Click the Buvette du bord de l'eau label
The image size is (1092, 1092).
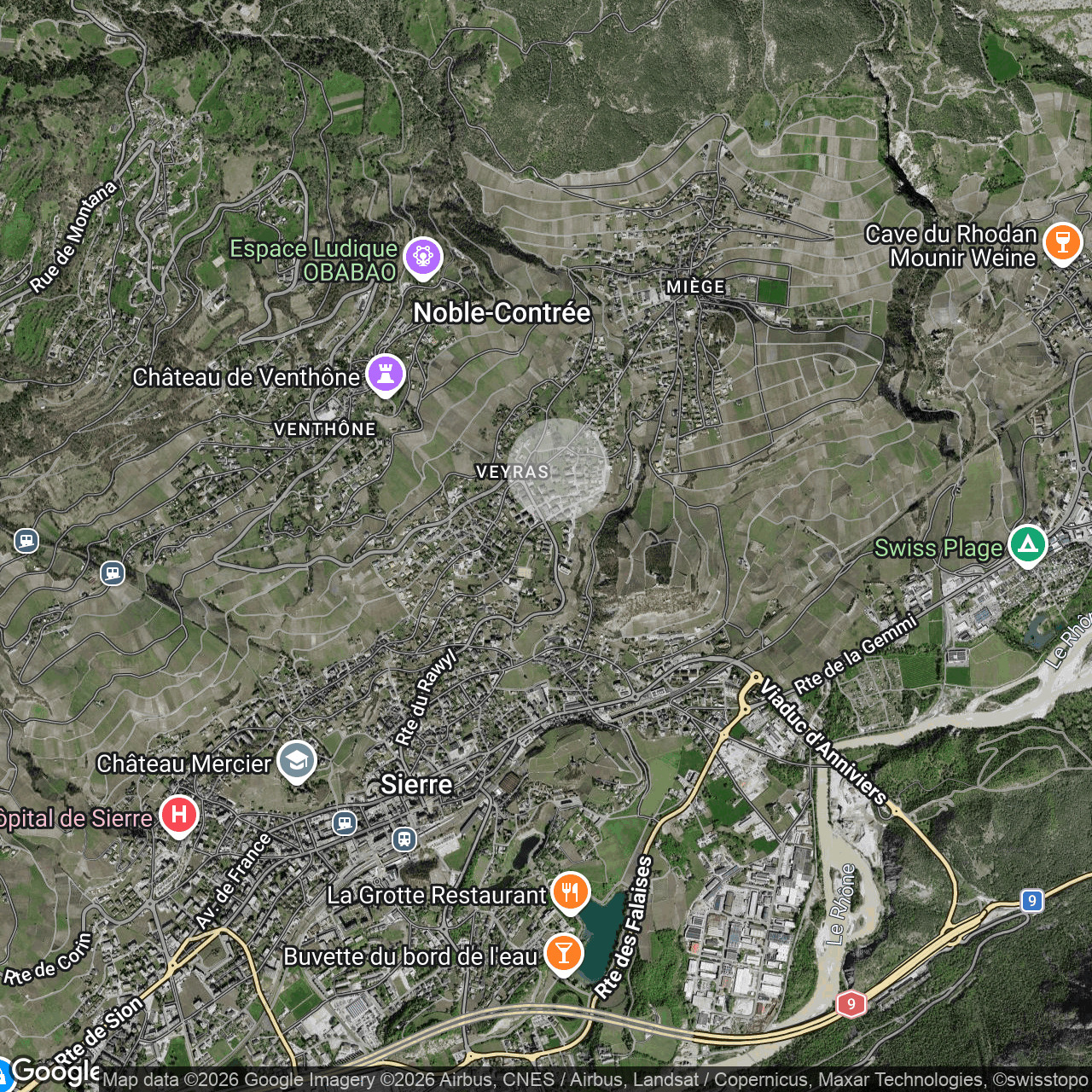(410, 956)
